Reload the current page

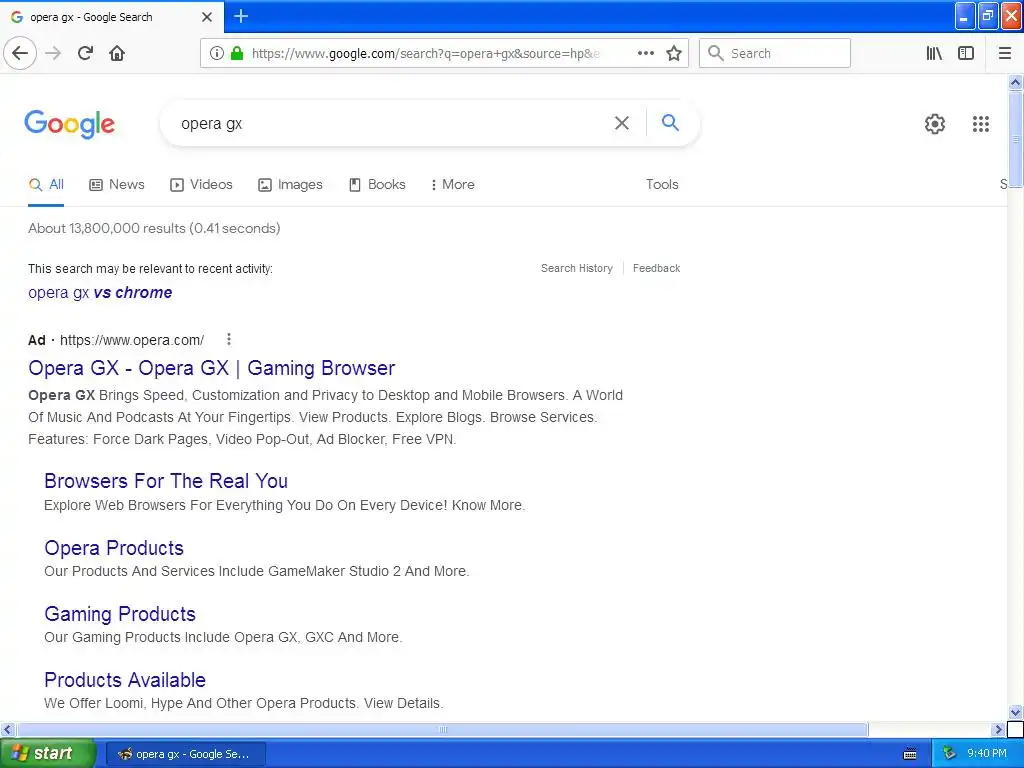pyautogui.click(x=85, y=53)
